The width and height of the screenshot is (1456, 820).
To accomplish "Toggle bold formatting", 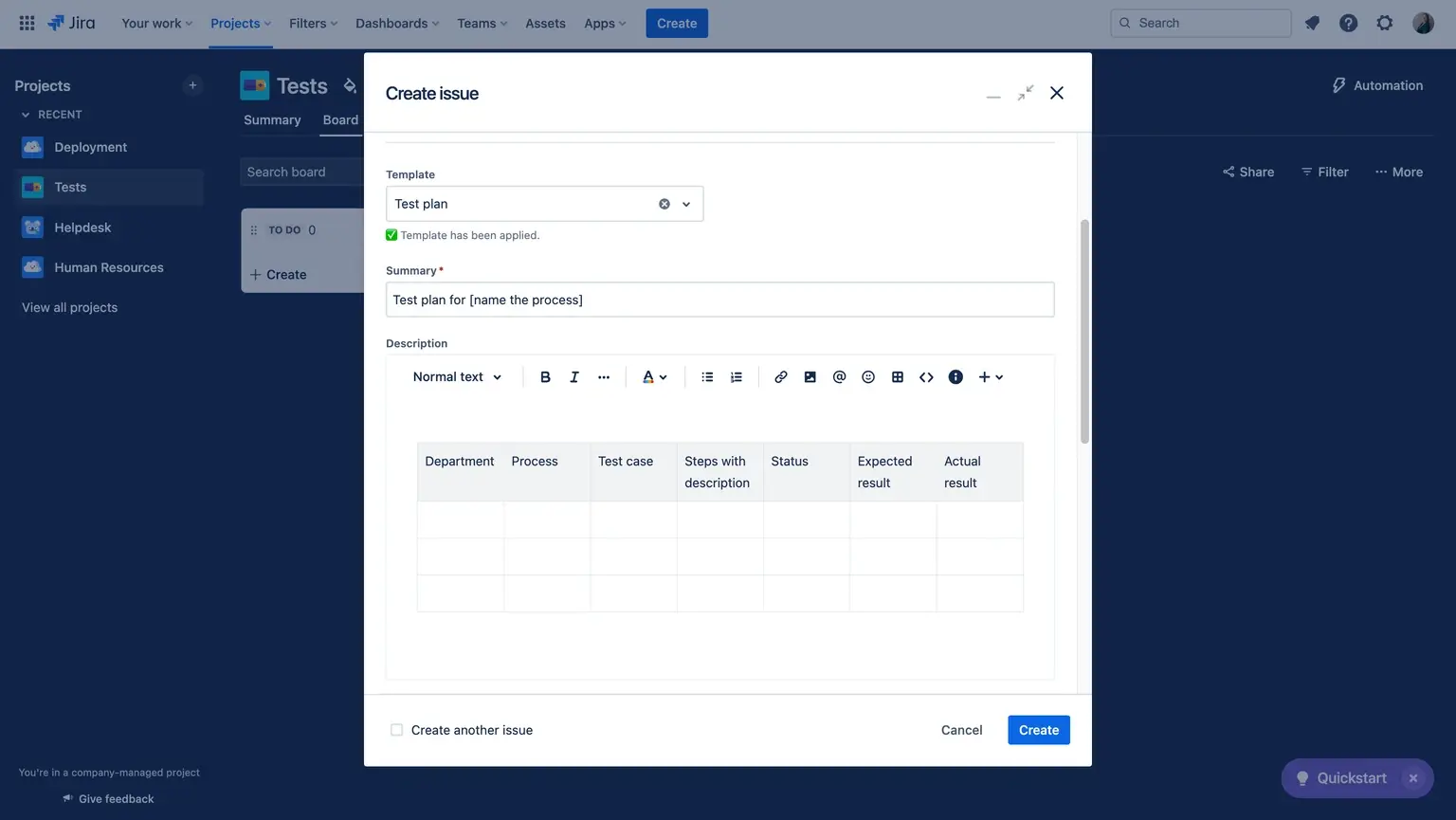I will [545, 376].
